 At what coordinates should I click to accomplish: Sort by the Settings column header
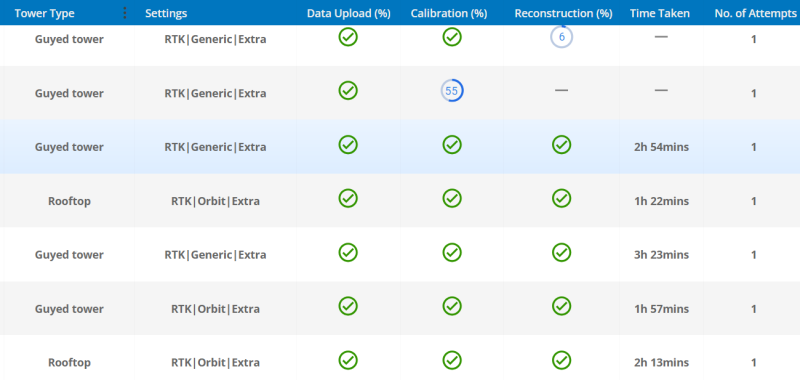(166, 13)
